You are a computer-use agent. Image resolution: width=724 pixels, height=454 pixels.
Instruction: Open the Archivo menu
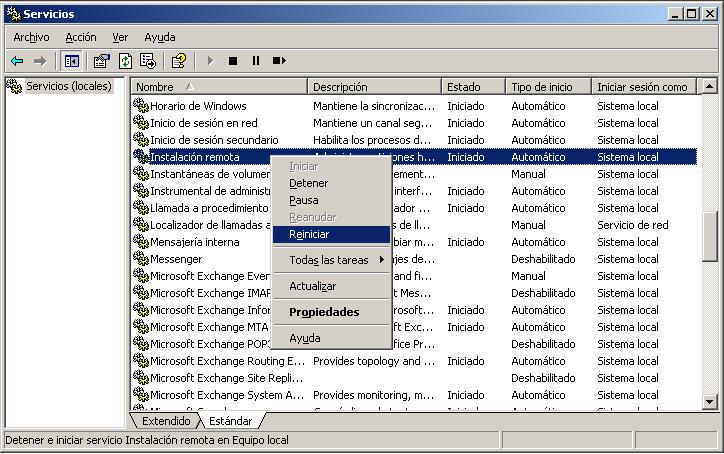[x=31, y=37]
